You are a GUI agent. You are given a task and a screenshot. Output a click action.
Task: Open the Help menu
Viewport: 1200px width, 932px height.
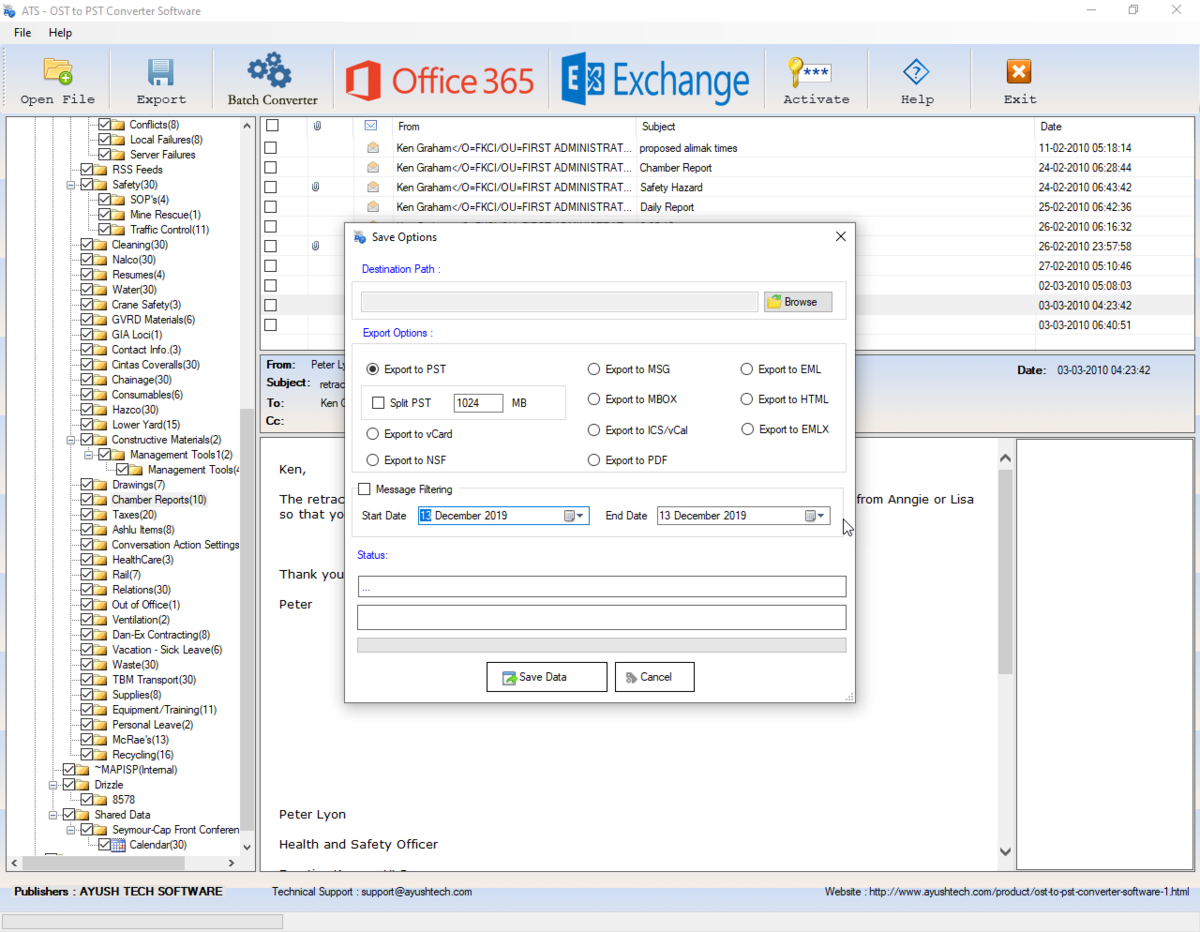point(60,32)
